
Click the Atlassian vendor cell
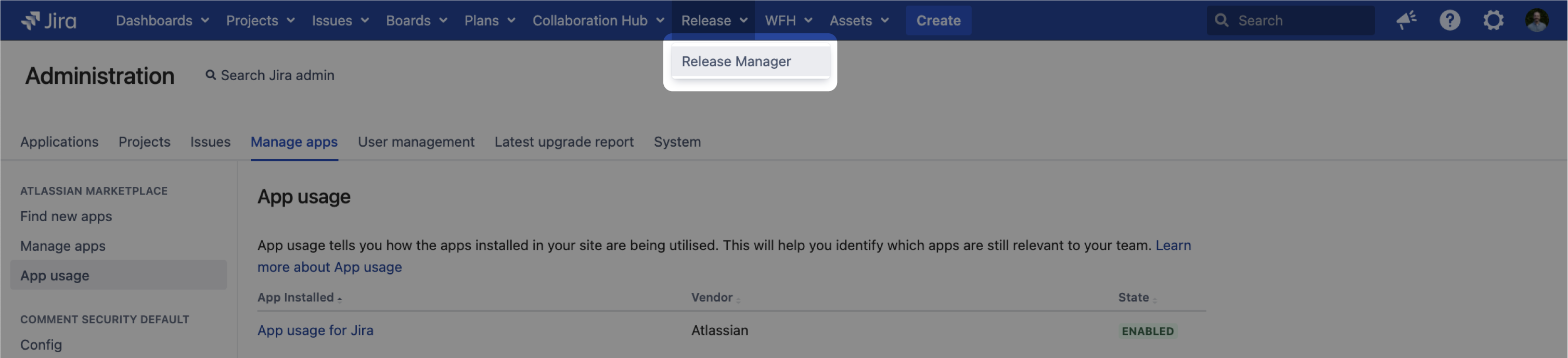719,330
